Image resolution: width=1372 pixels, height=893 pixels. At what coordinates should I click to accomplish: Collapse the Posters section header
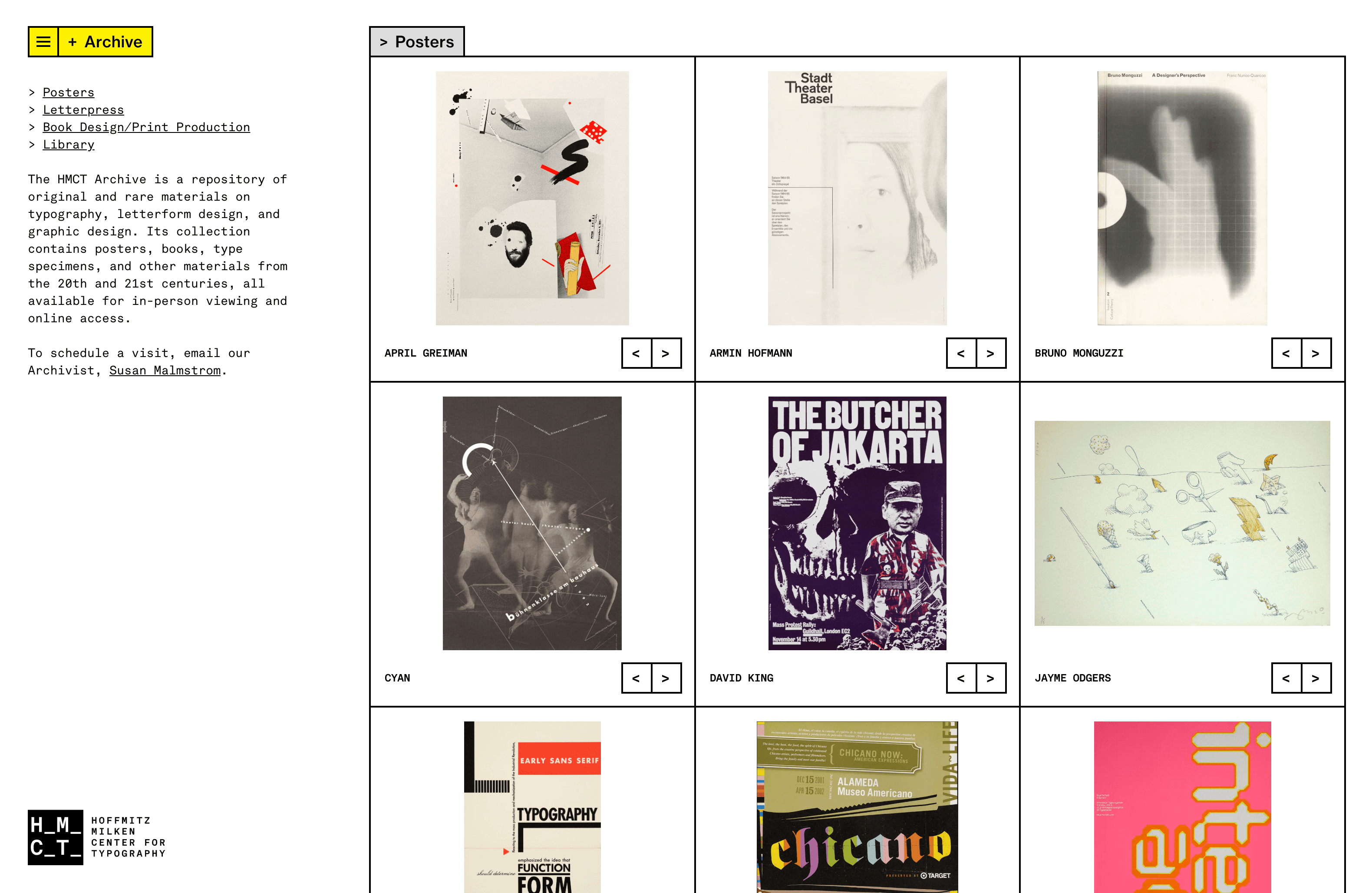[417, 42]
